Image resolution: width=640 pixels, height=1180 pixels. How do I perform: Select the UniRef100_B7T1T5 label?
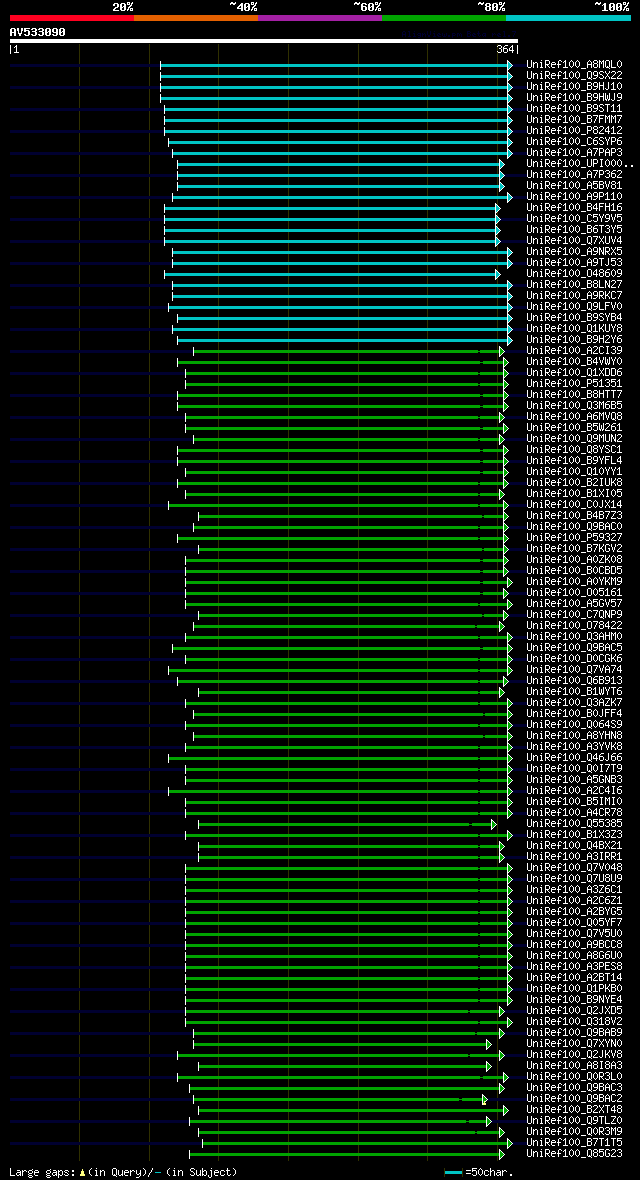(574, 1142)
